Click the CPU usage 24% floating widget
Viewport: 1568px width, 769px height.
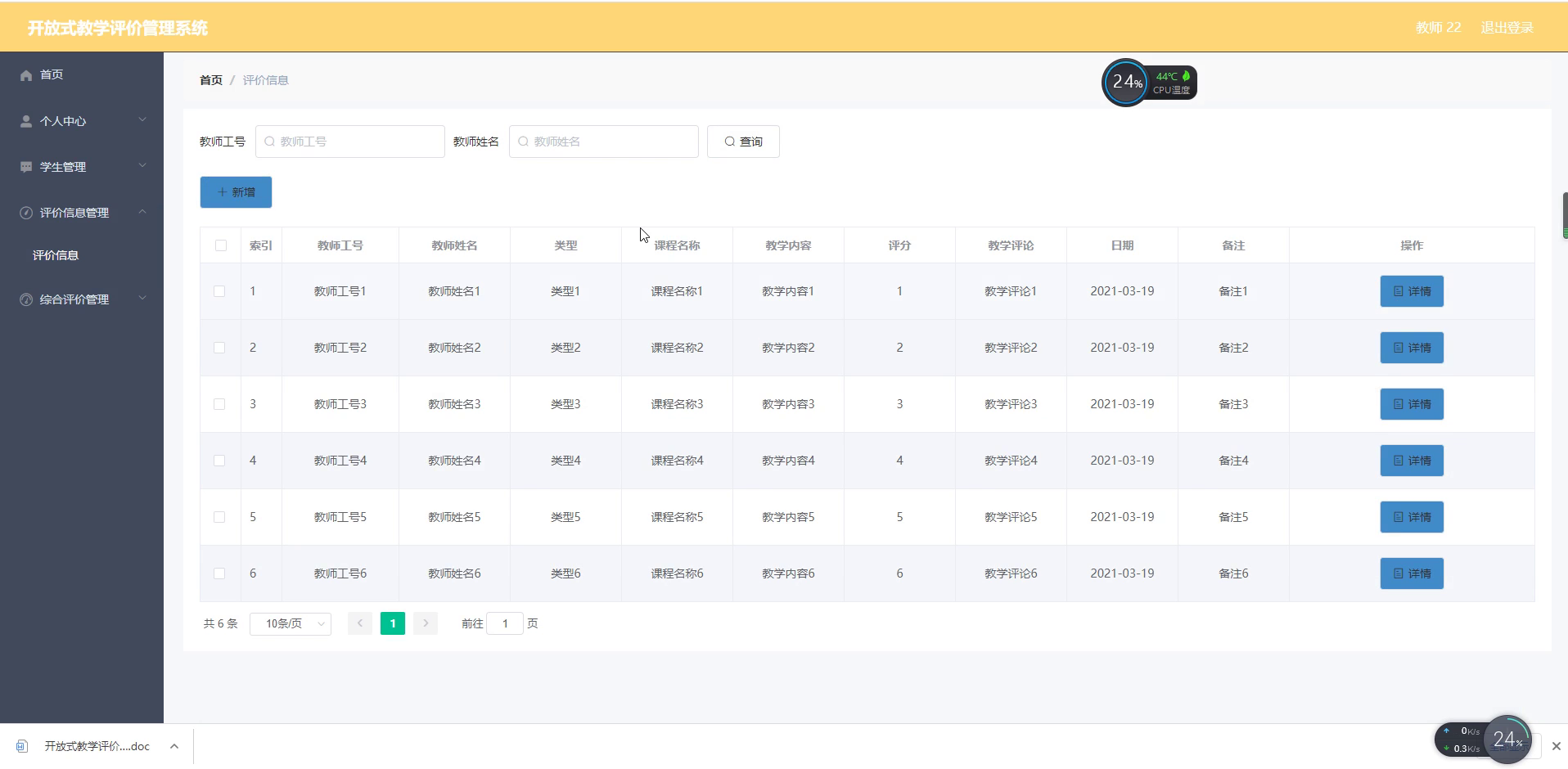(x=1149, y=83)
